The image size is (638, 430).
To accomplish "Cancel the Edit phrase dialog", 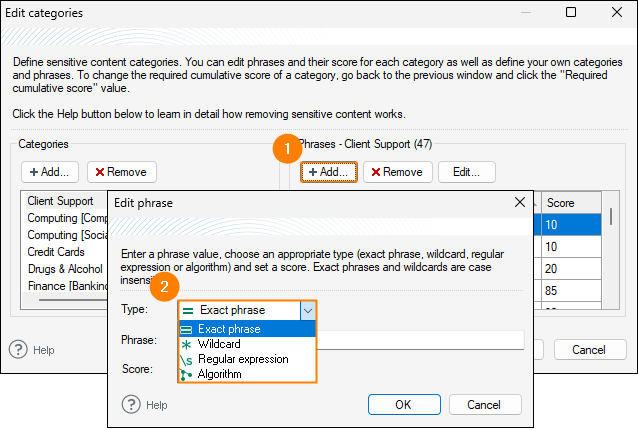I will [x=485, y=404].
